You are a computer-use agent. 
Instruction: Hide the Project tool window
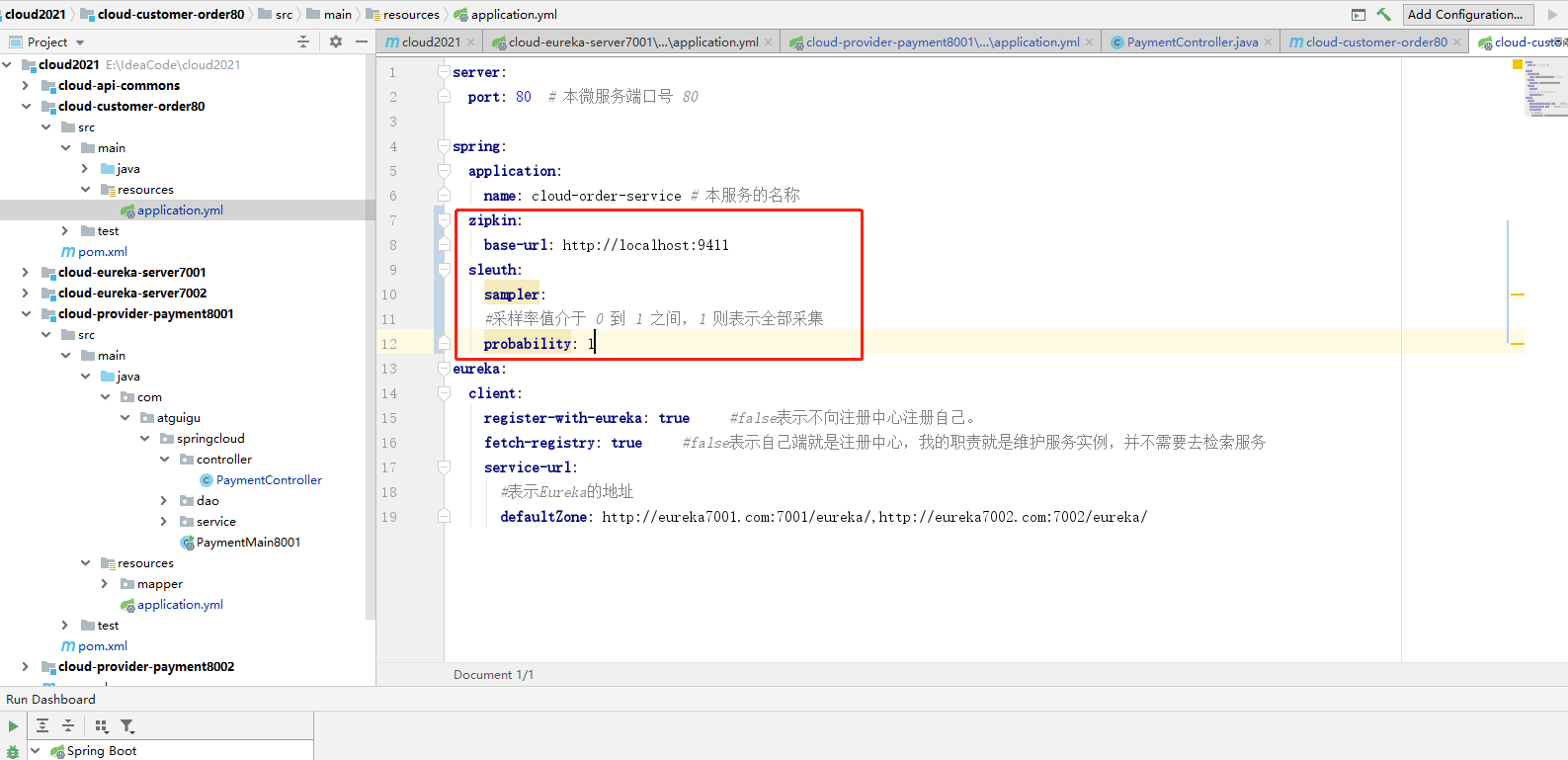pos(362,42)
